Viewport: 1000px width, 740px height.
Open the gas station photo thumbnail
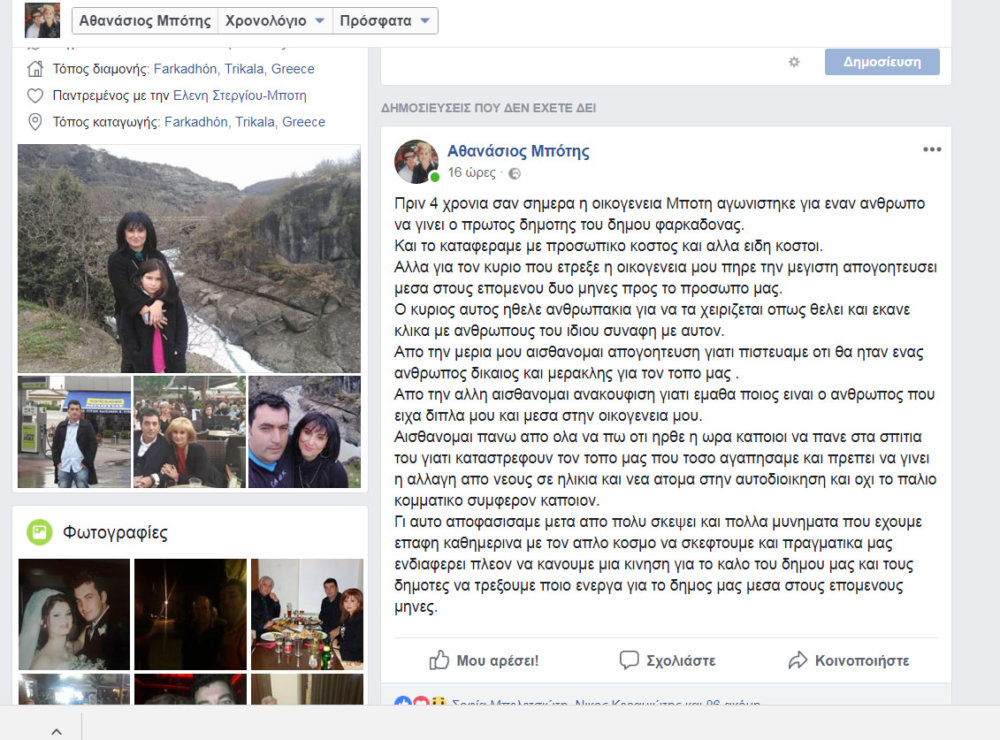pos(74,432)
